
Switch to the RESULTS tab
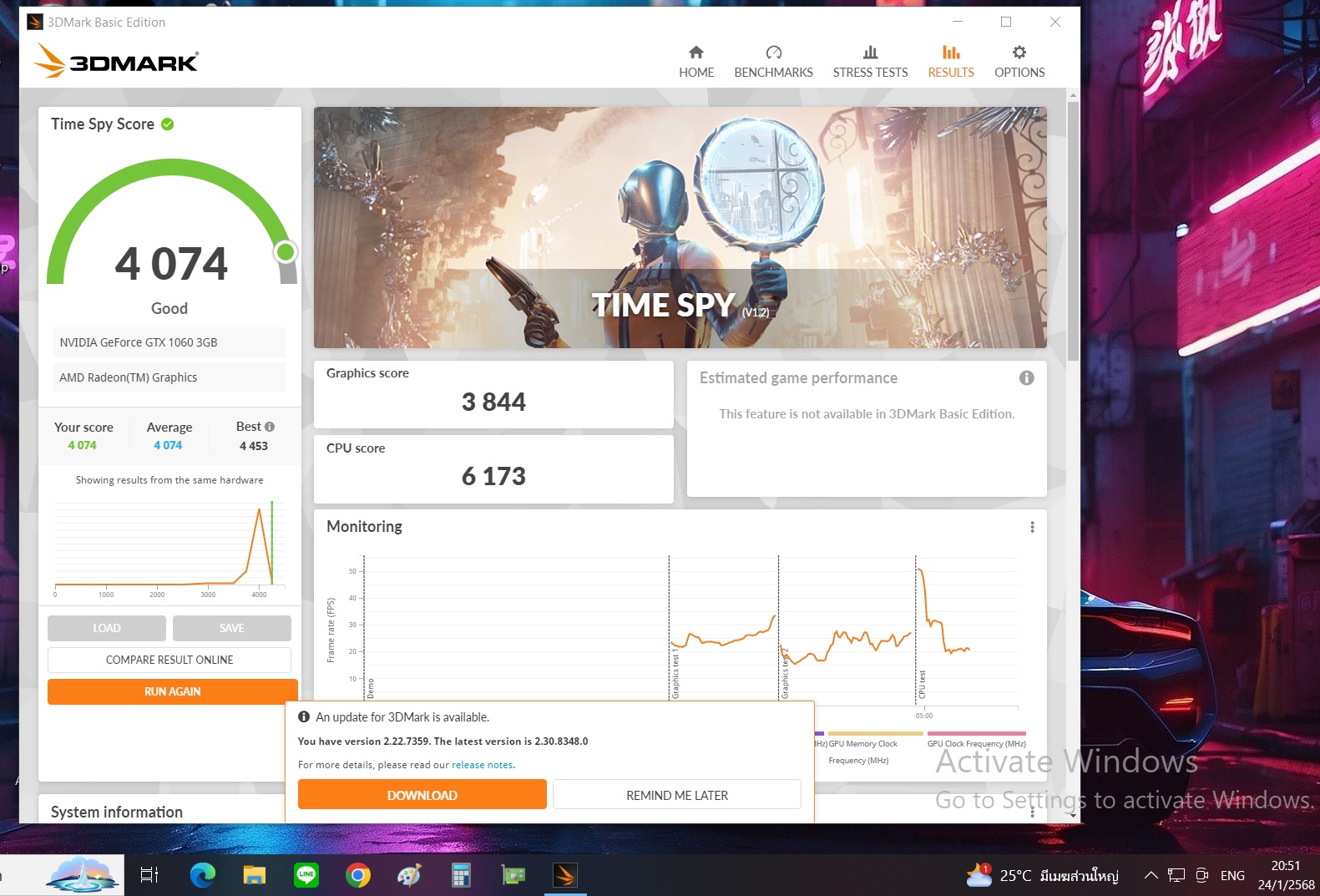pos(950,62)
